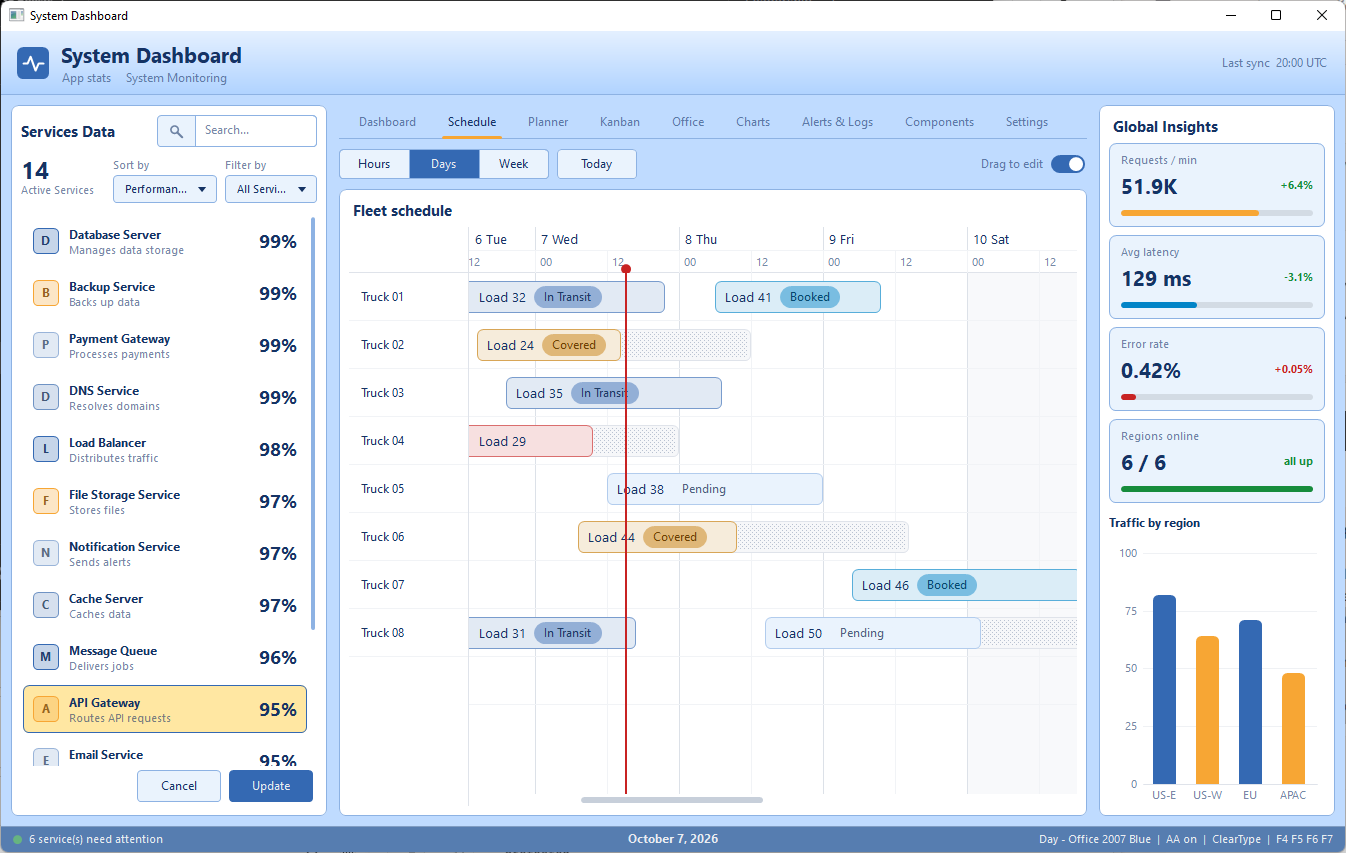Select the Load 41 Booked bar
This screenshot has width=1346, height=853.
(798, 297)
